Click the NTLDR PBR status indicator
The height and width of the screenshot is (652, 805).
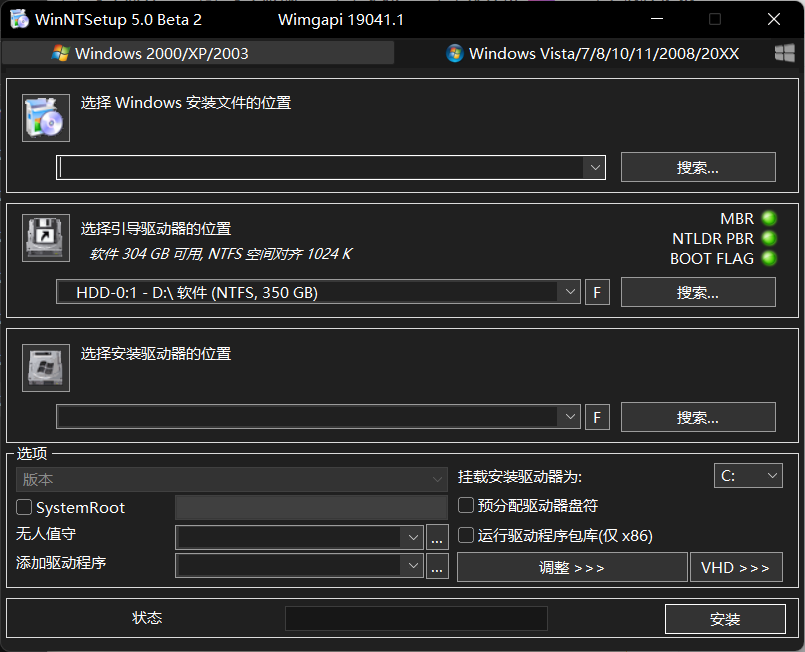click(x=768, y=238)
